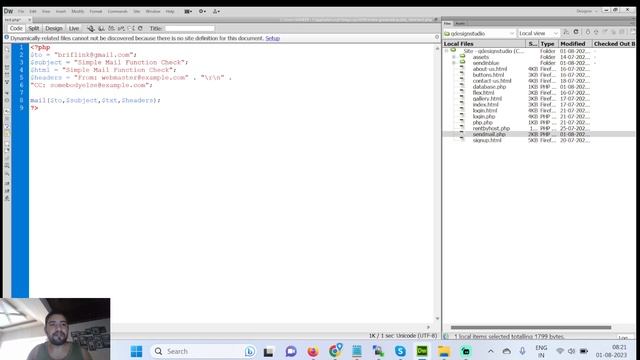This screenshot has width=640, height=360.
Task: Open the Site menu
Action: coord(136,11)
